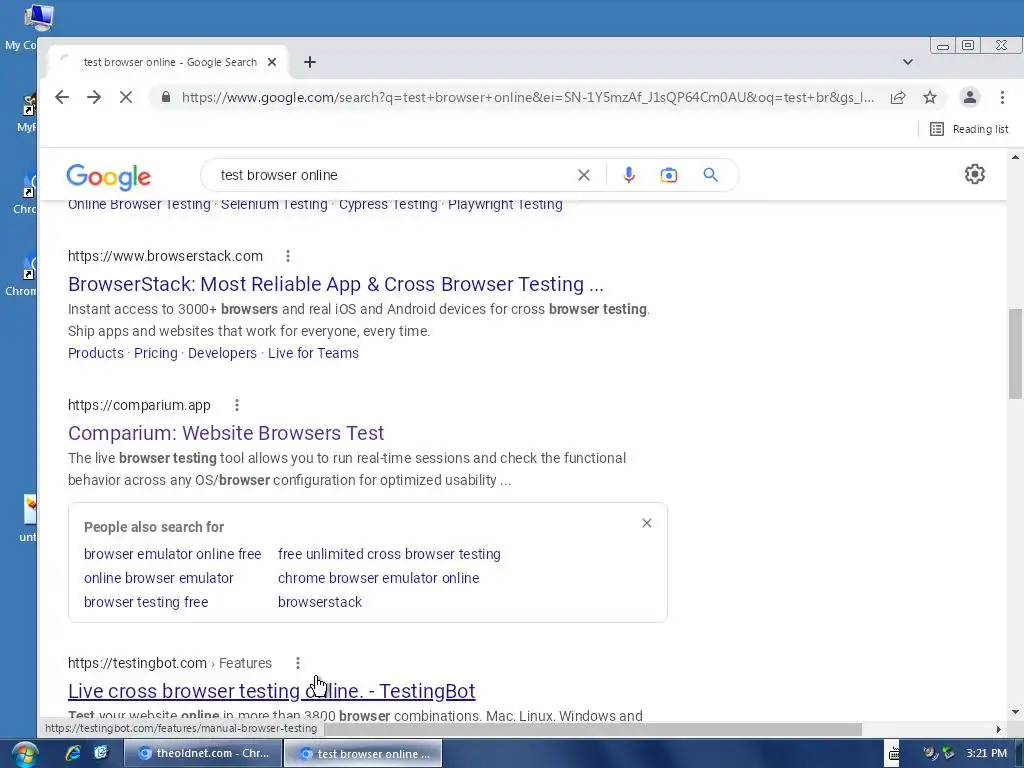Screen dimensions: 1024x768
Task: Click the testingbot.com Features breadcrumb
Action: coord(245,663)
